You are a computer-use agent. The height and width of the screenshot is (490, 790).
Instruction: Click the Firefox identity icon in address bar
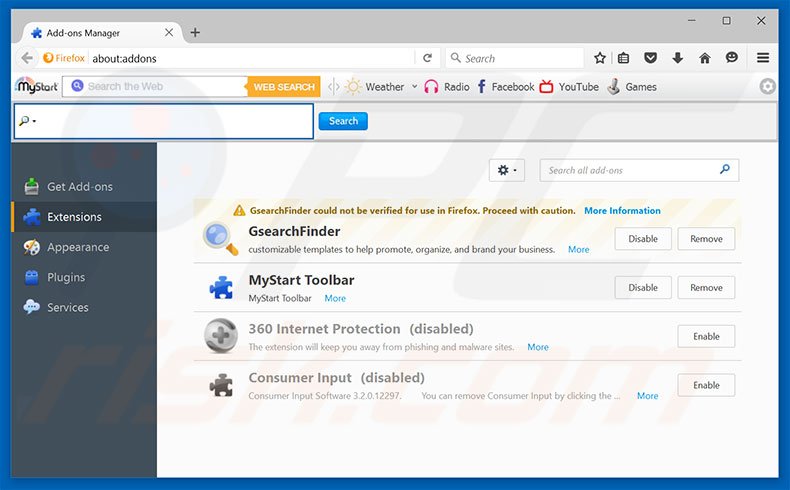pos(64,58)
